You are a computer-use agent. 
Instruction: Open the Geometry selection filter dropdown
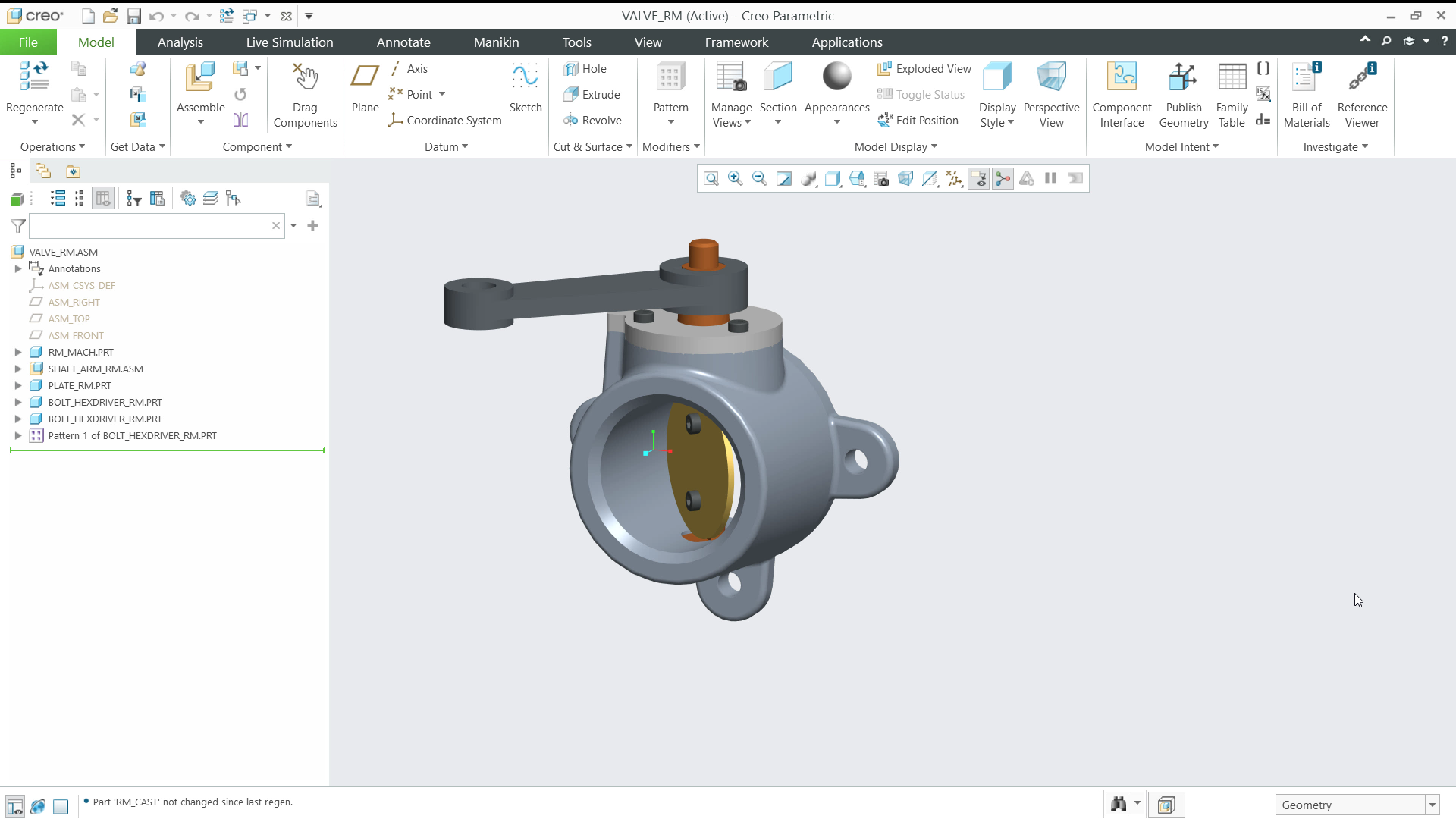[1432, 805]
